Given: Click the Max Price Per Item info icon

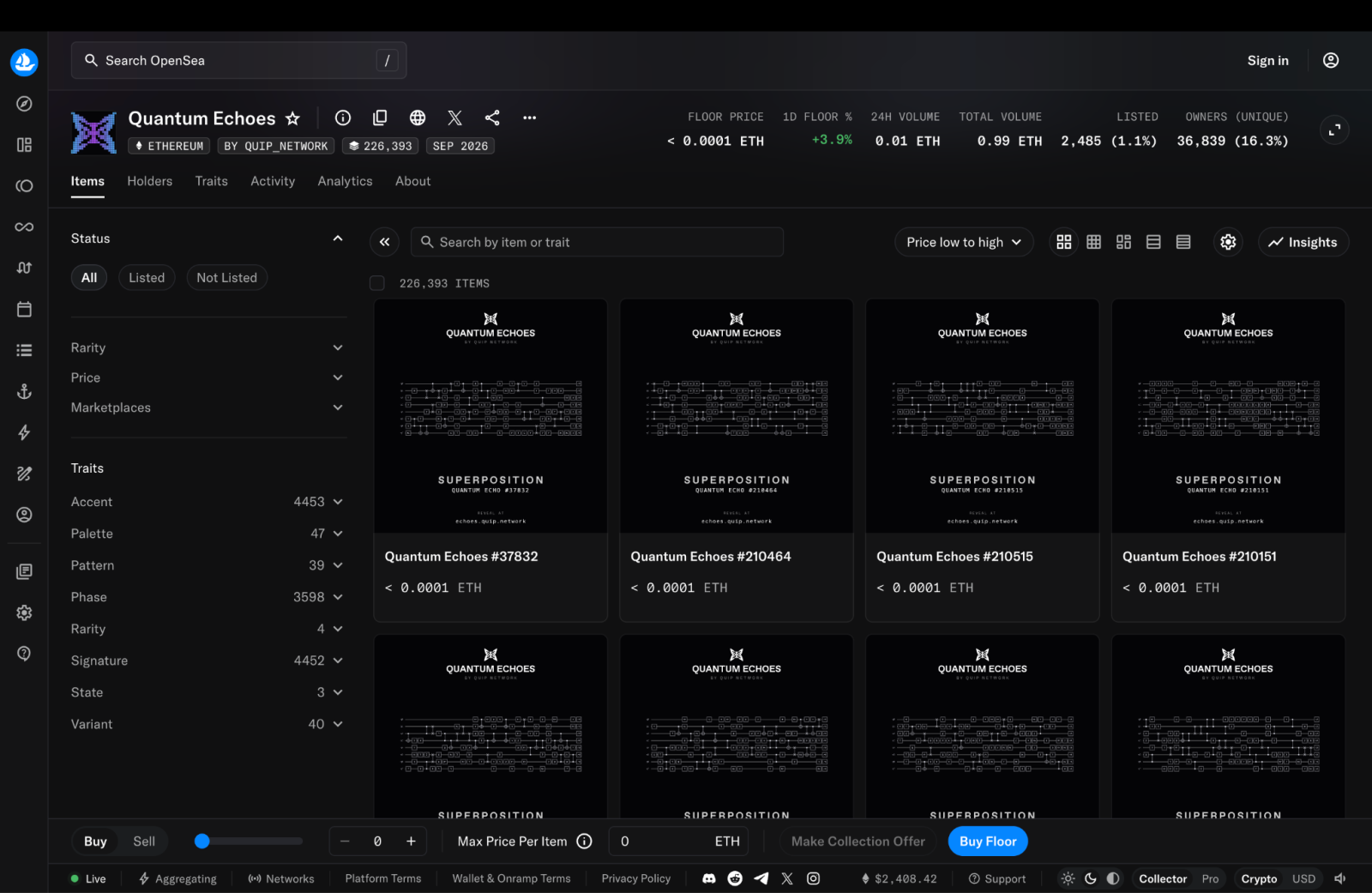Looking at the screenshot, I should (585, 842).
